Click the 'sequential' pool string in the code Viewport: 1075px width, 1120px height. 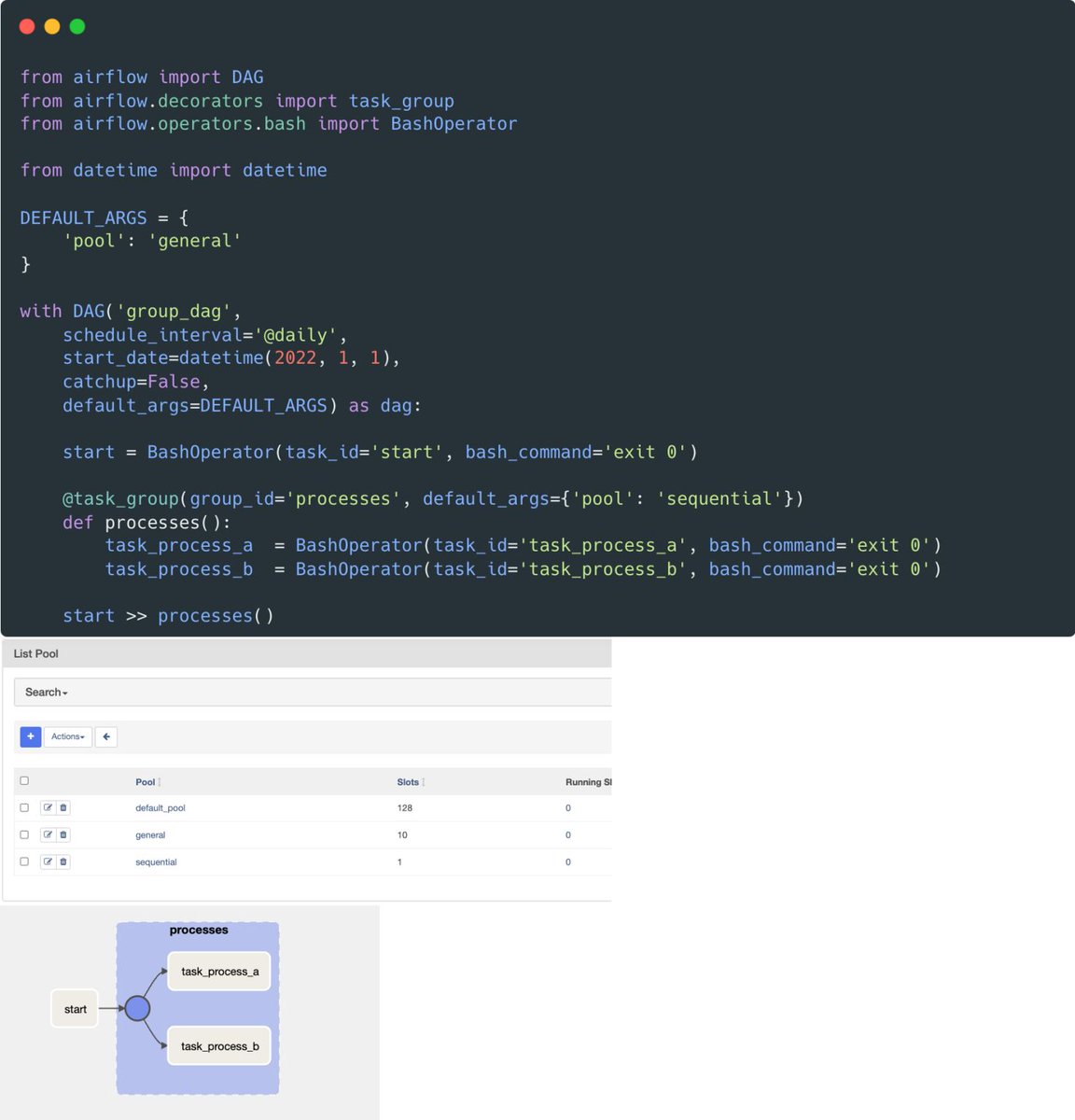point(719,498)
